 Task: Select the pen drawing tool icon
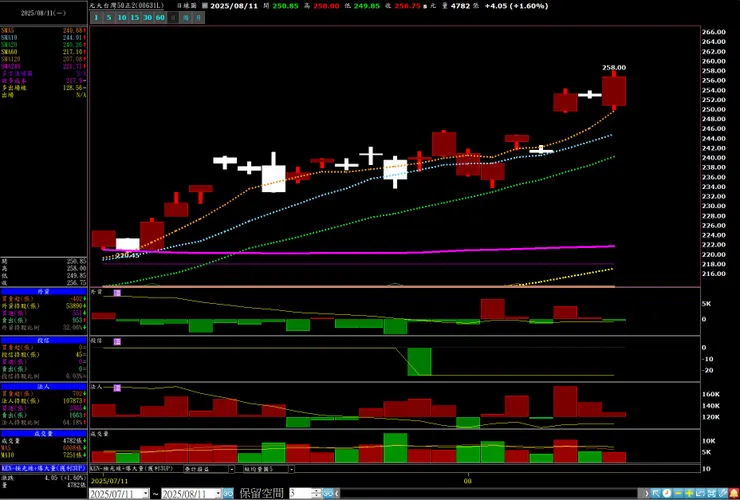[722, 493]
